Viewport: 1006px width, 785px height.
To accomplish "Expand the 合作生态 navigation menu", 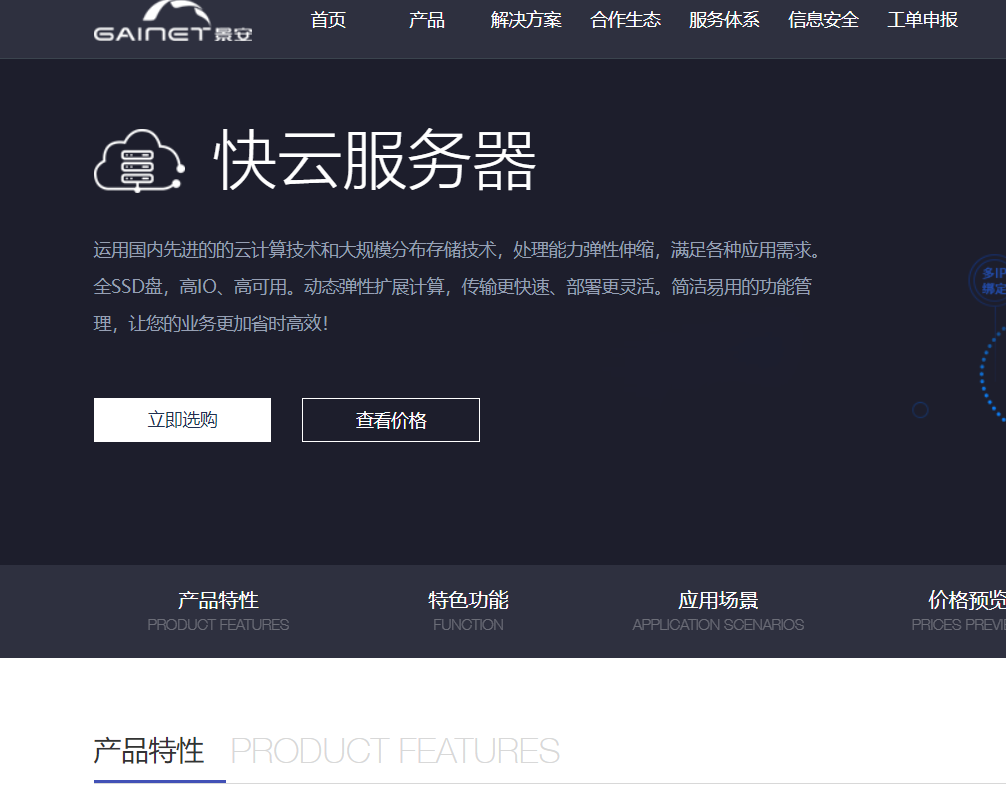I will 625,20.
